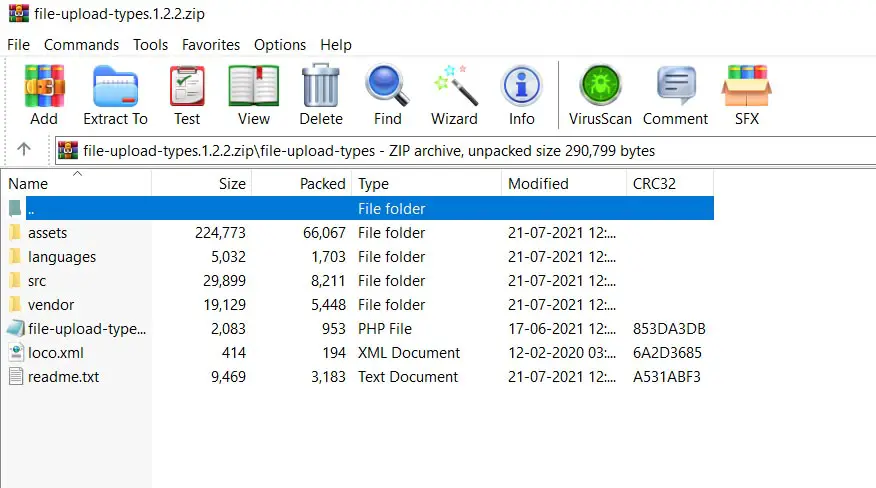The image size is (876, 488).
Task: Select the 'readme.txt' file name
Action: pyautogui.click(x=64, y=377)
